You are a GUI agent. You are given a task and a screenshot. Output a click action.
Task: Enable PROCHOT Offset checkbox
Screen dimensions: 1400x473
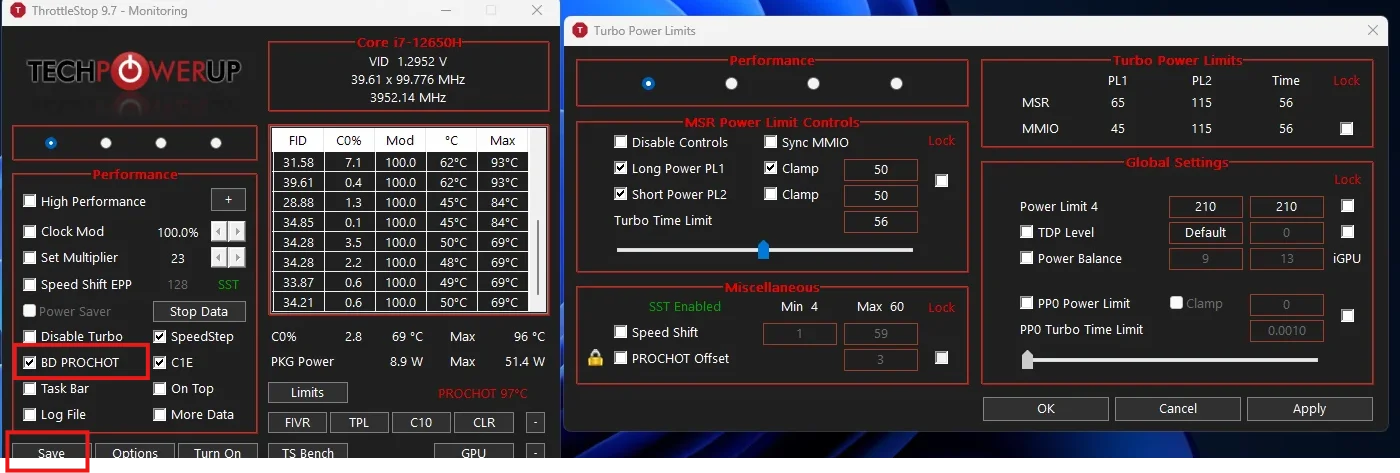[x=621, y=358]
